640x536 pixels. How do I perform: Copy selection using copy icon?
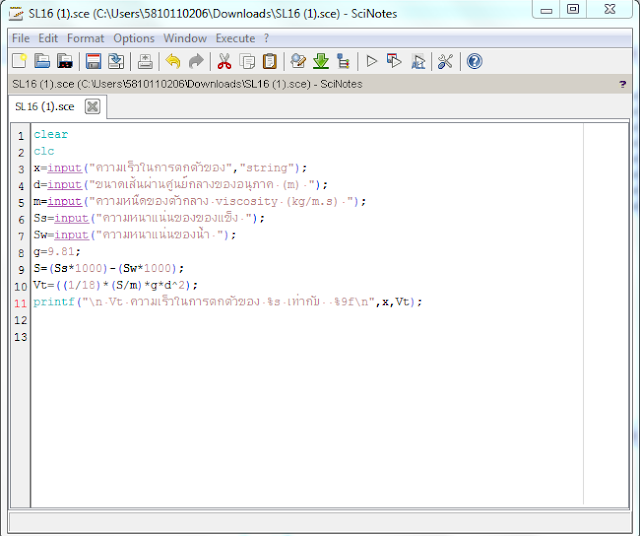[x=247, y=61]
